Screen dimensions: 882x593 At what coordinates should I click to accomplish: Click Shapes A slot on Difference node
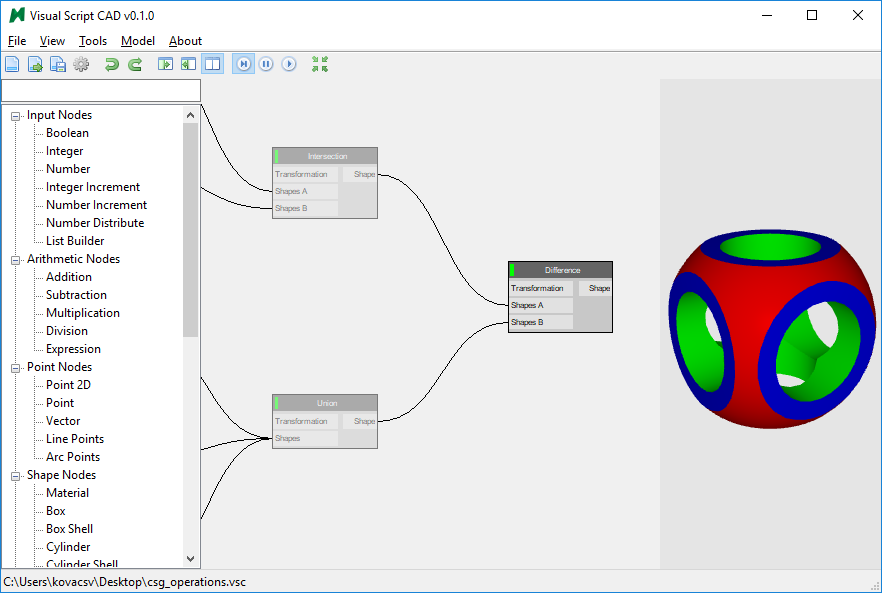point(541,306)
